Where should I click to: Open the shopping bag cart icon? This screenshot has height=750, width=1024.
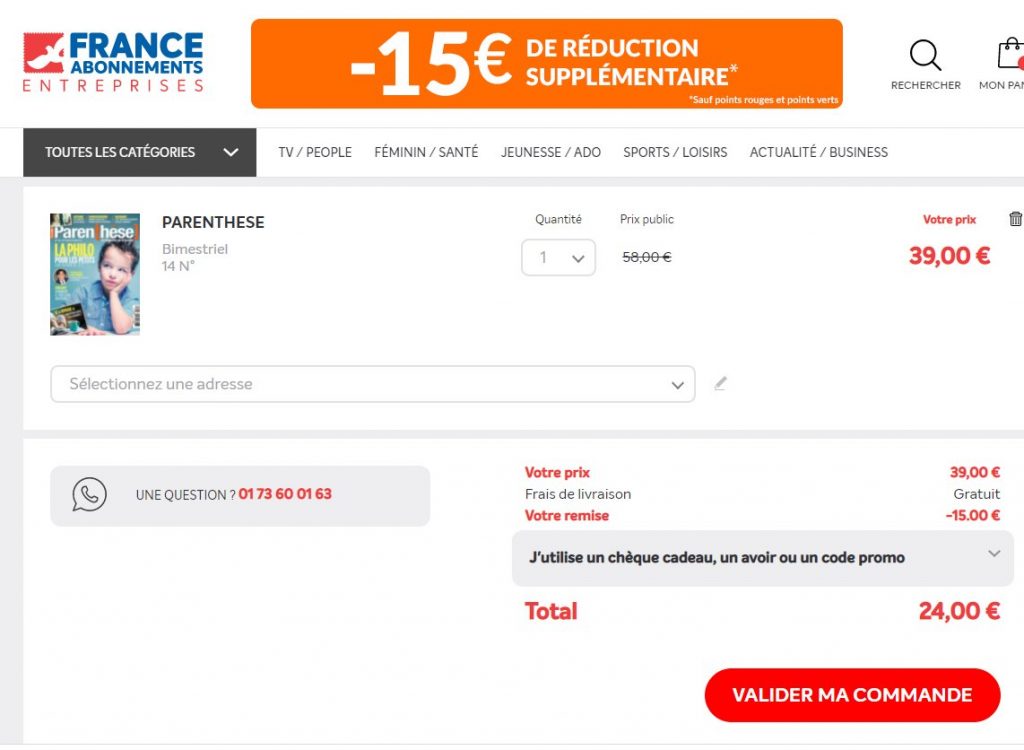point(1010,54)
